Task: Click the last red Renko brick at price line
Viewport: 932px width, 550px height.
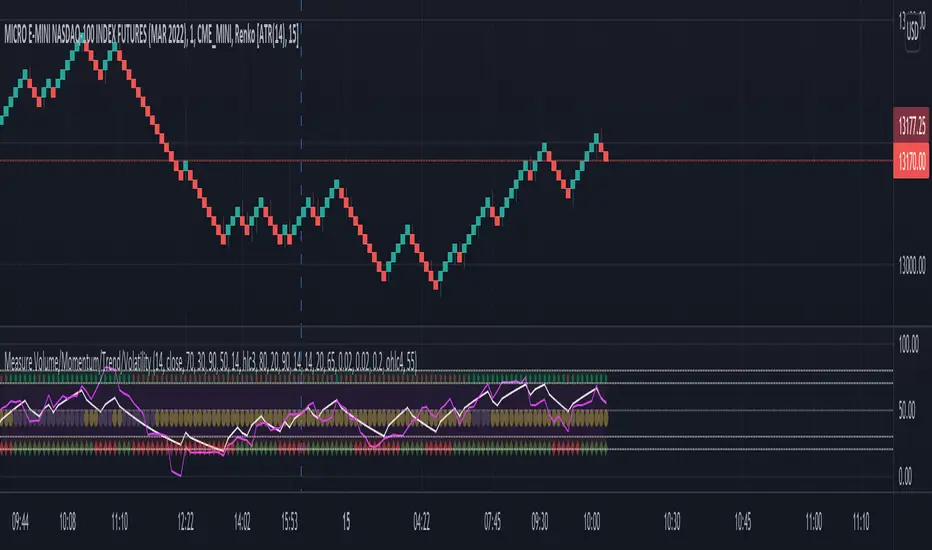Action: tap(606, 156)
